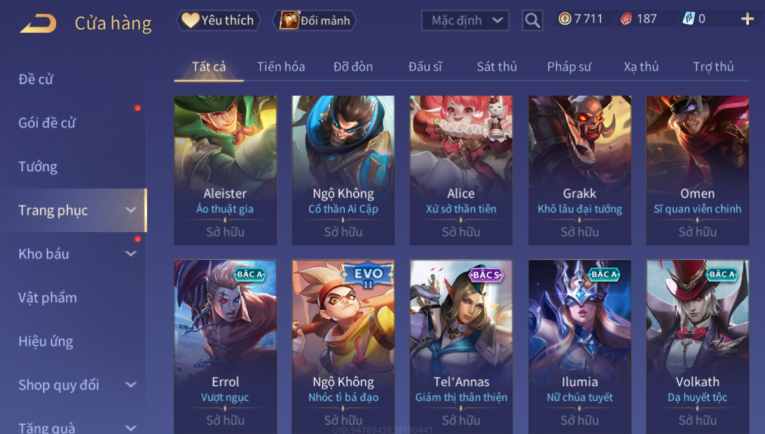Open search with the magnifier icon
Screen dimensions: 765x434
(x=532, y=20)
